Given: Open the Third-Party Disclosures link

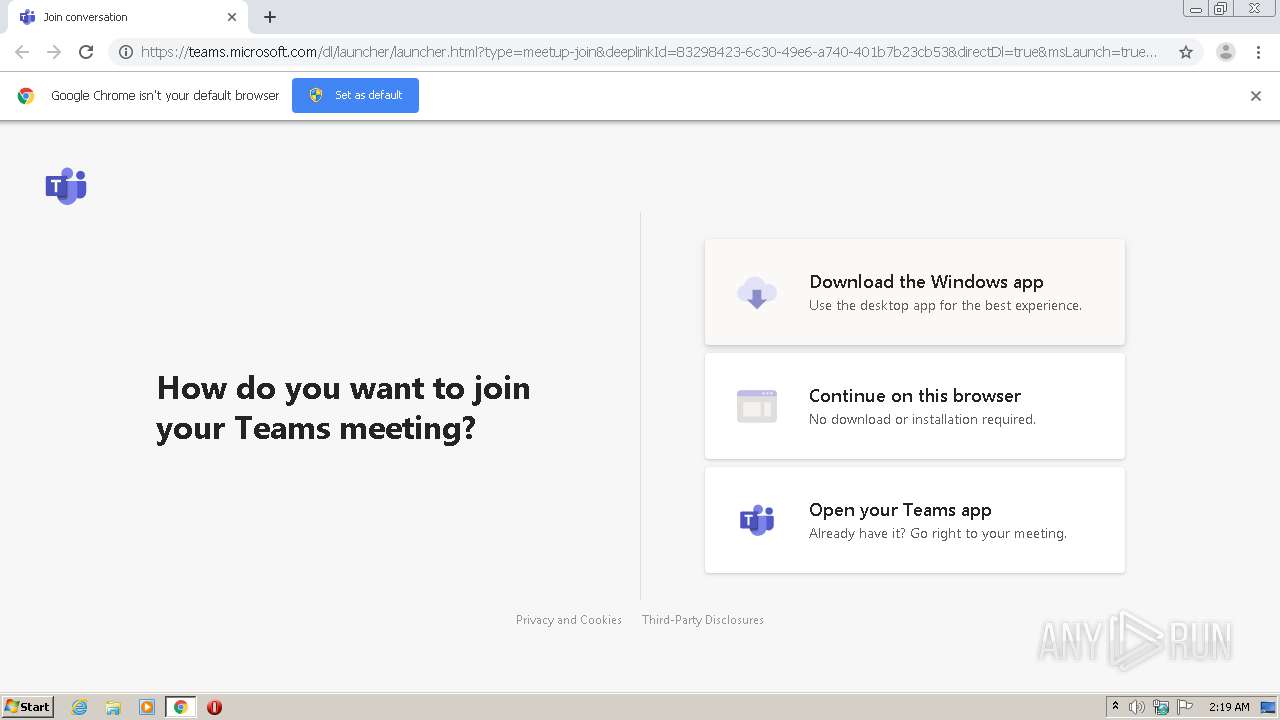Looking at the screenshot, I should click(x=703, y=620).
